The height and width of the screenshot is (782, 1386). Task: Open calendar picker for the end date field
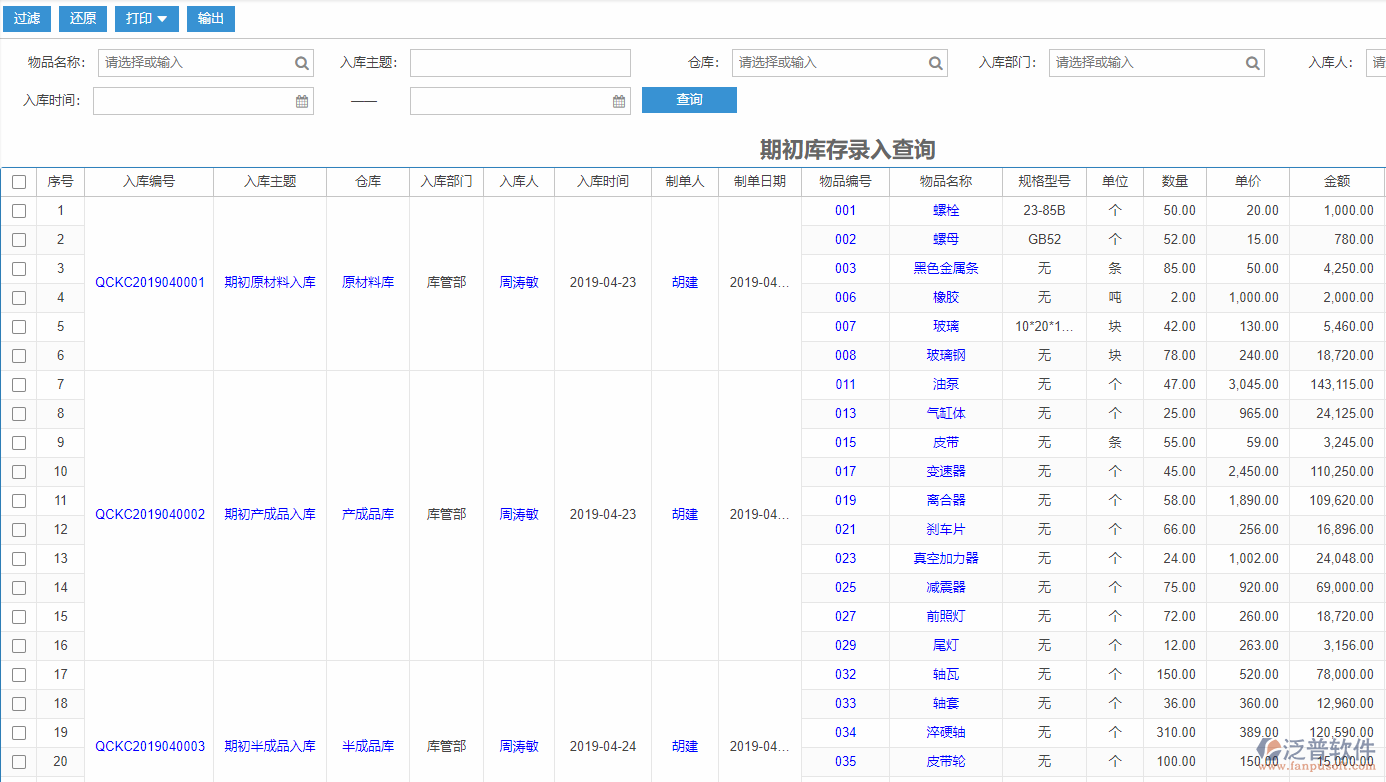coord(618,100)
